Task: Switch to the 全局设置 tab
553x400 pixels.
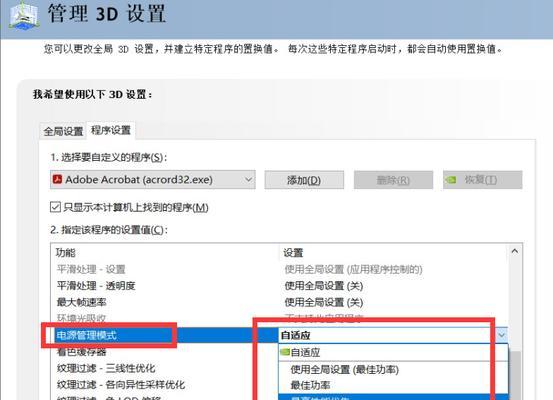Action: pos(63,132)
